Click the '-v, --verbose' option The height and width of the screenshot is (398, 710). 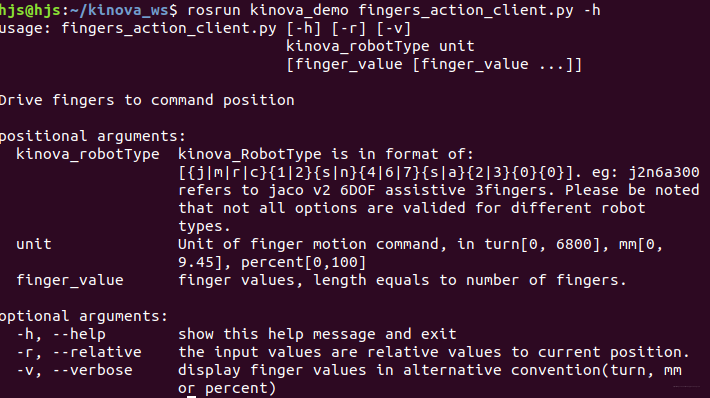point(75,370)
